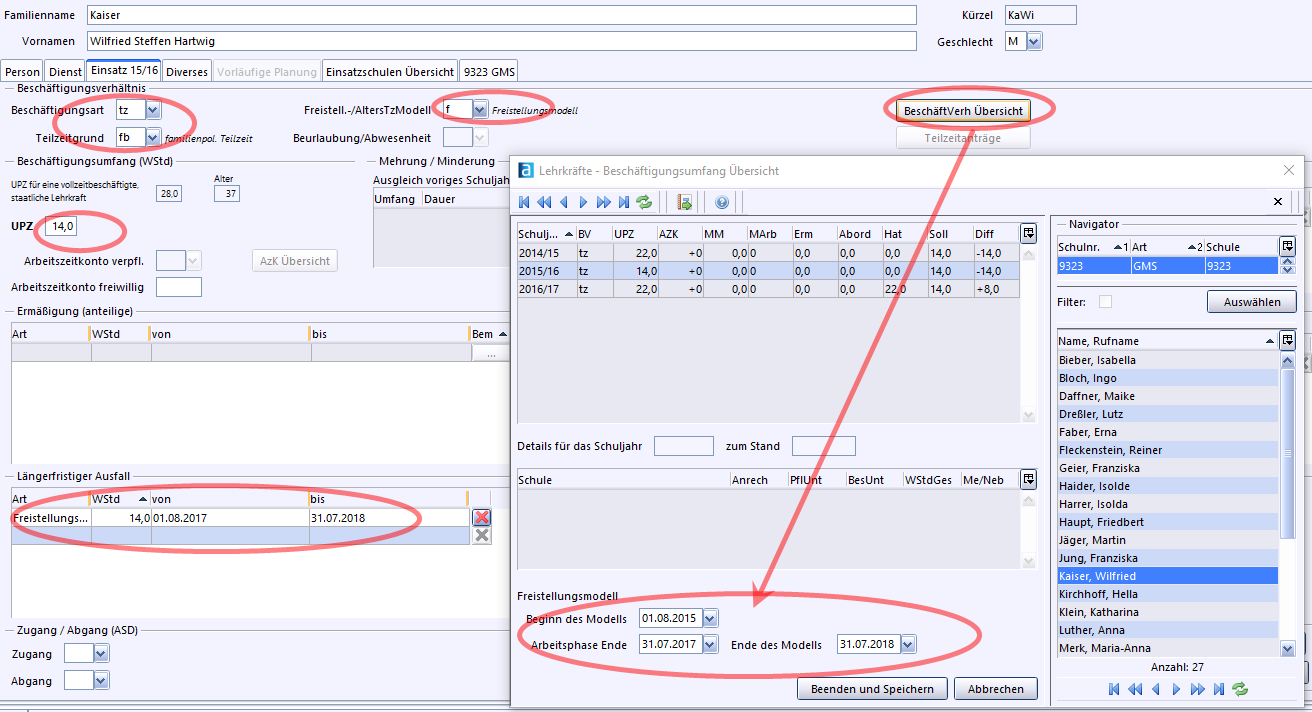Open Arbeitsphase Ende date dropdown
1312x712 pixels.
[710, 645]
